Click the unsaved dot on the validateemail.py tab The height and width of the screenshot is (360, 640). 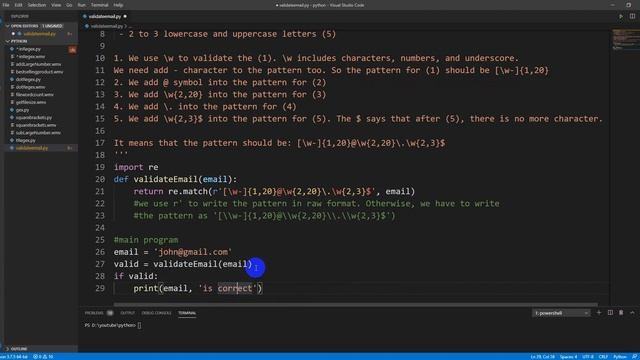pyautogui.click(x=125, y=16)
